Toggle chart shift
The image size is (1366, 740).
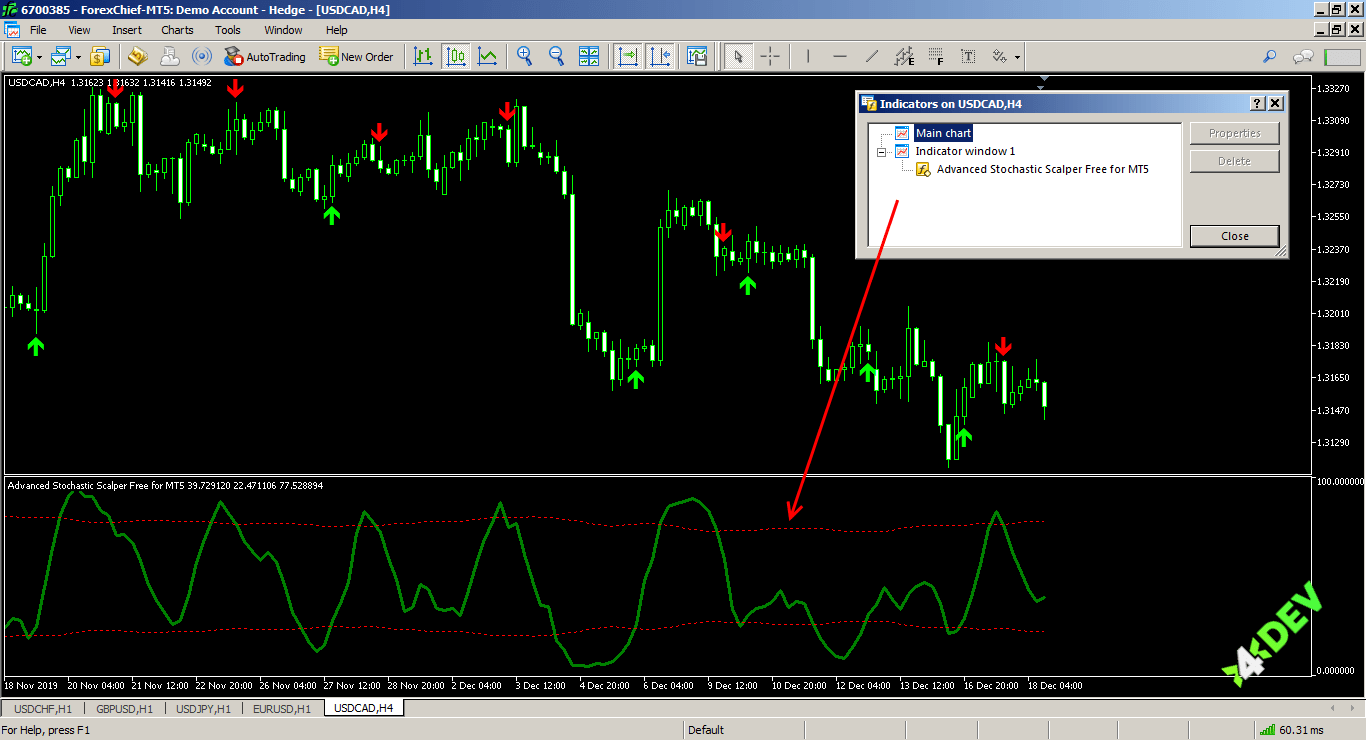click(660, 56)
